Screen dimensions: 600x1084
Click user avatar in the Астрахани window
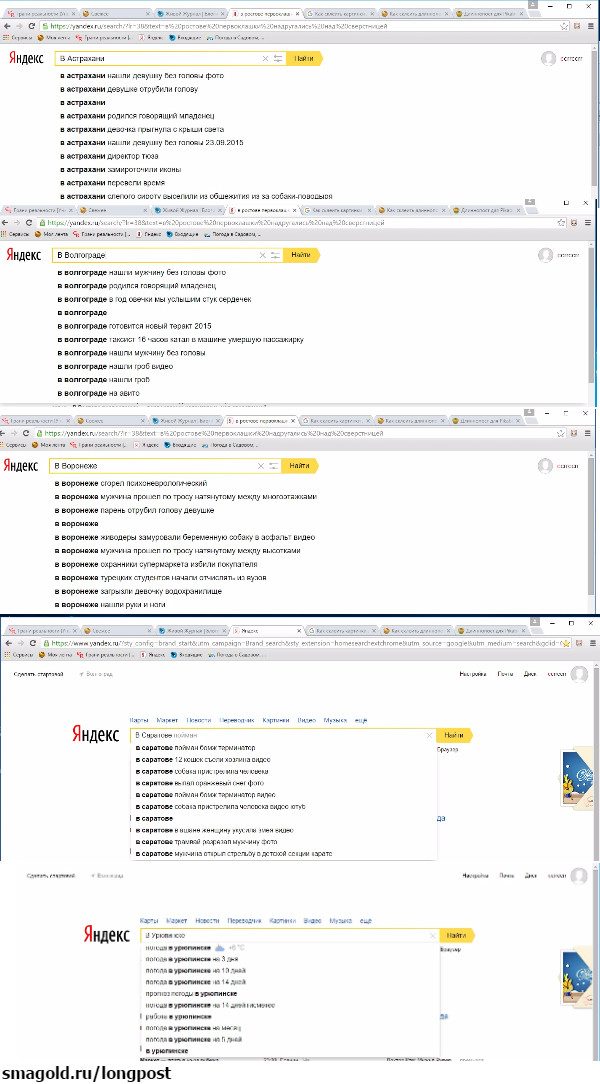tap(549, 59)
